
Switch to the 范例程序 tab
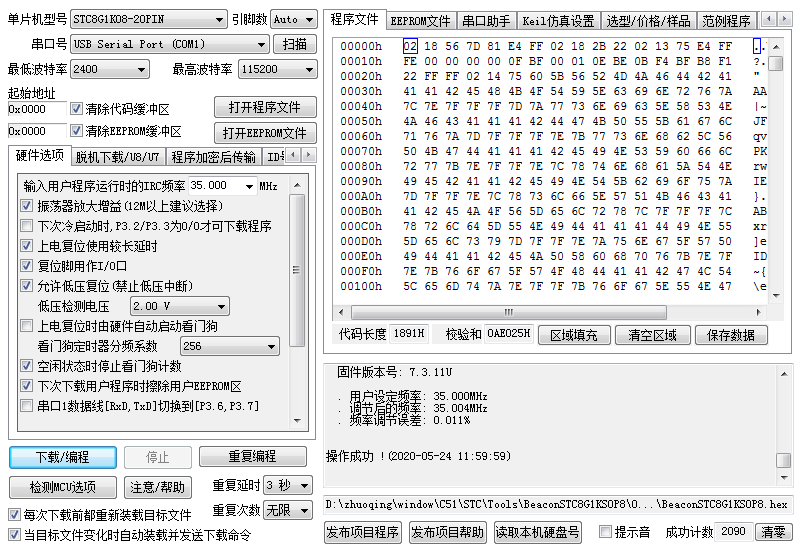tap(726, 21)
